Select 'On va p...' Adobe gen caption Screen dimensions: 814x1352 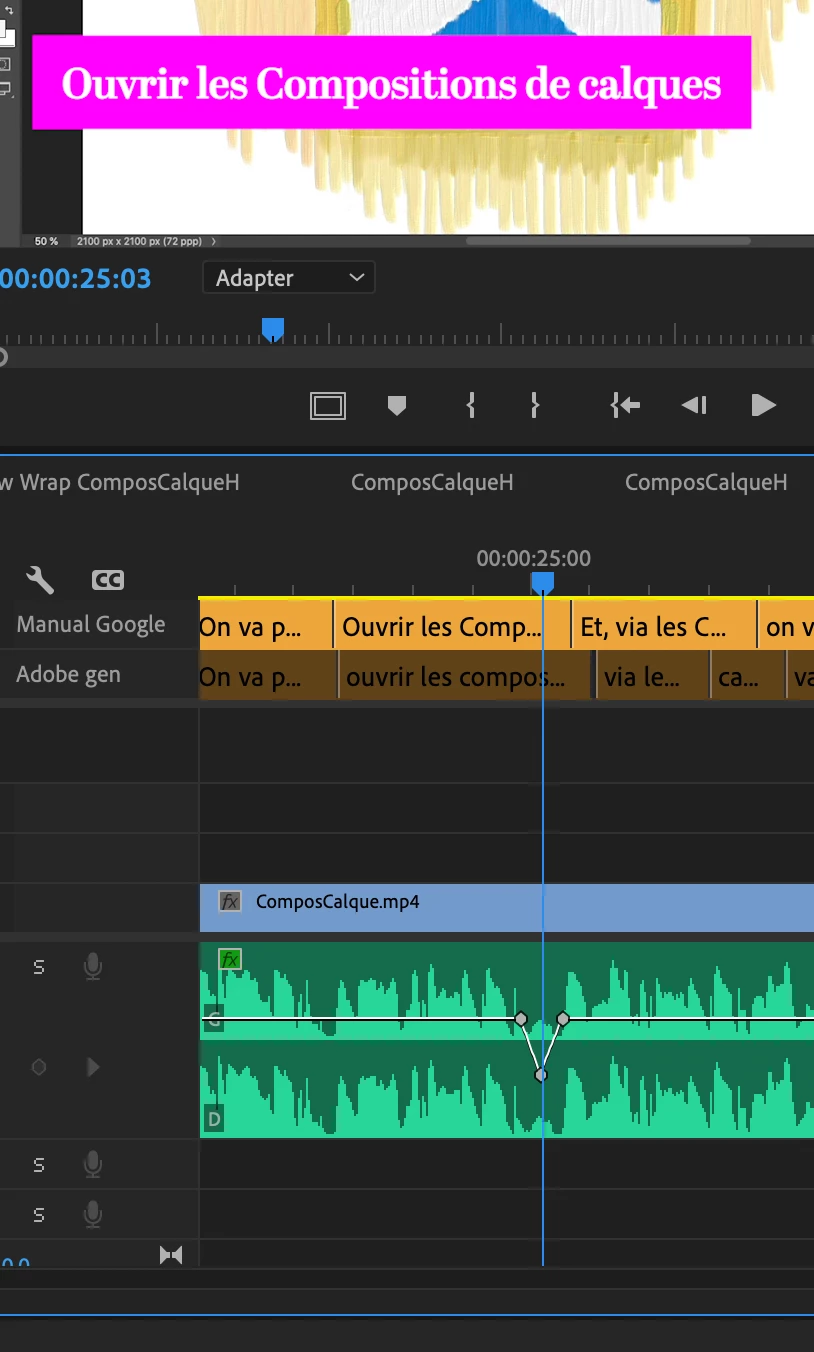268,676
